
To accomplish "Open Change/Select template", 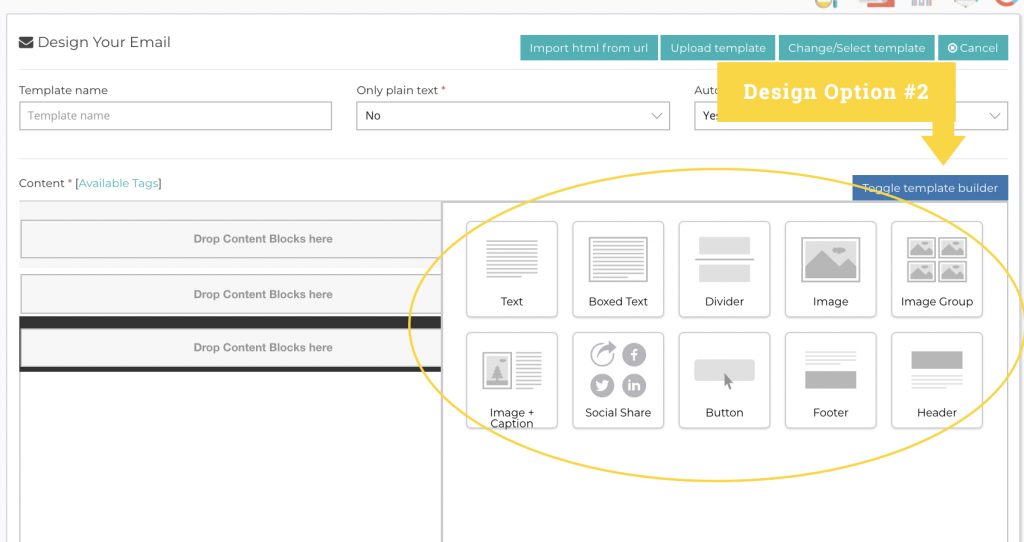I will [856, 48].
